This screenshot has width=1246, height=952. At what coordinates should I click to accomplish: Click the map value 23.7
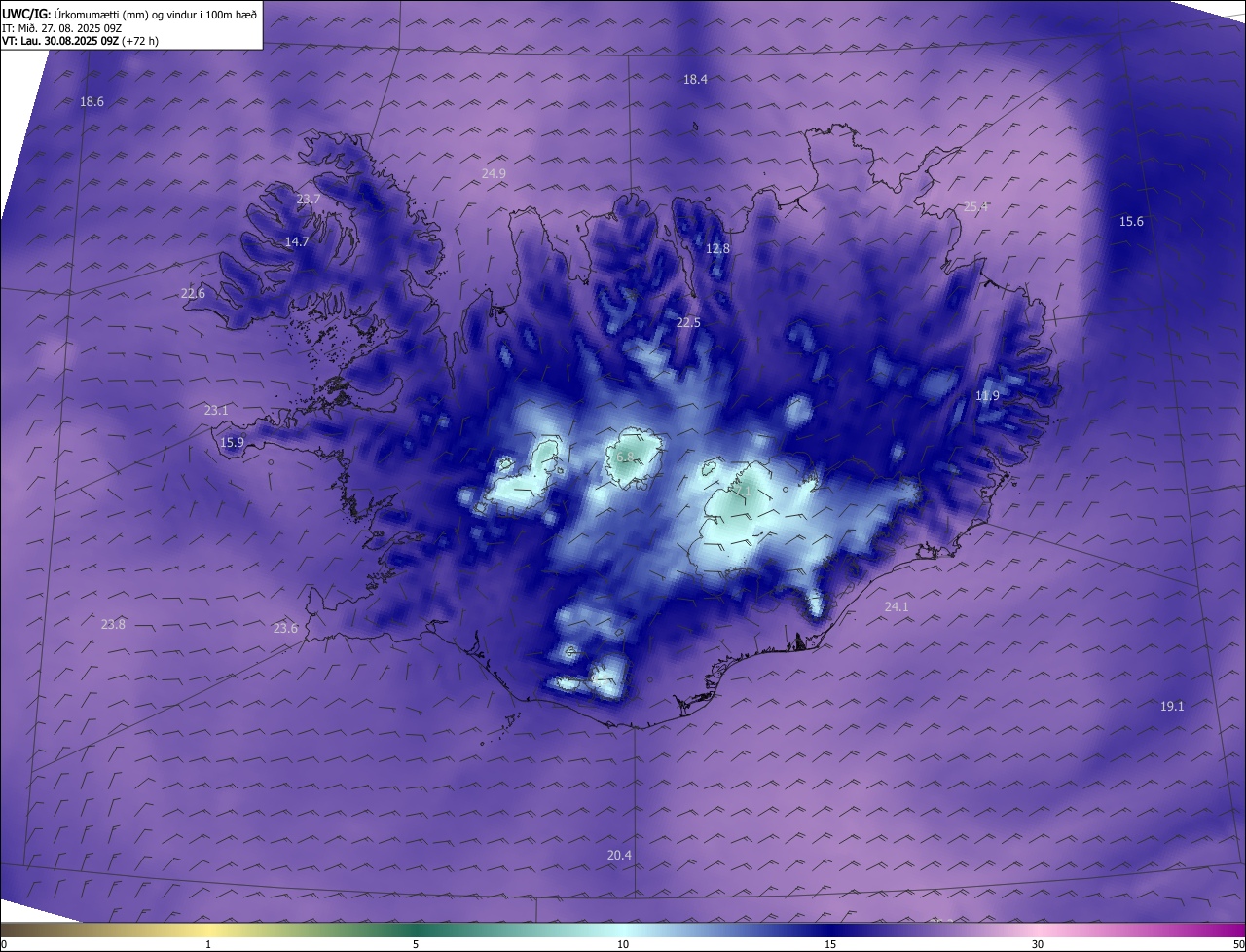[309, 199]
